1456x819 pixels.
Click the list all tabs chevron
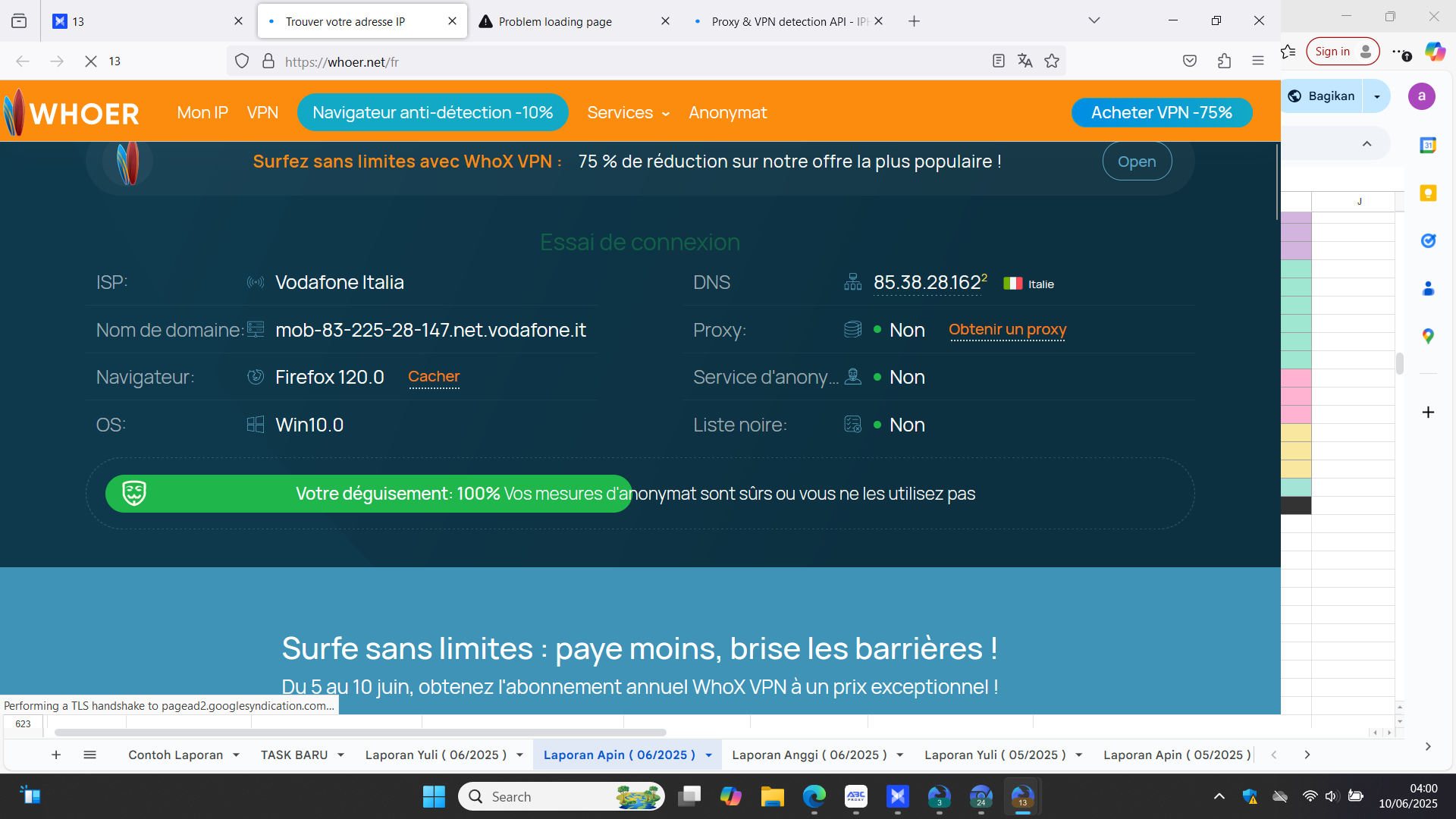click(1094, 21)
